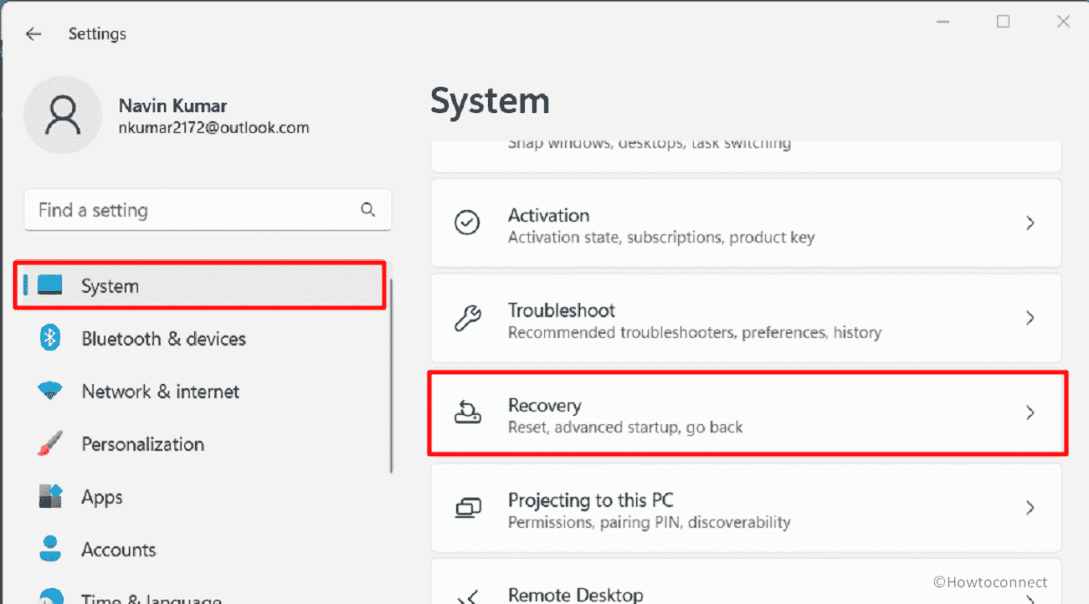Open the Recovery settings title
This screenshot has width=1089, height=604.
coord(544,405)
